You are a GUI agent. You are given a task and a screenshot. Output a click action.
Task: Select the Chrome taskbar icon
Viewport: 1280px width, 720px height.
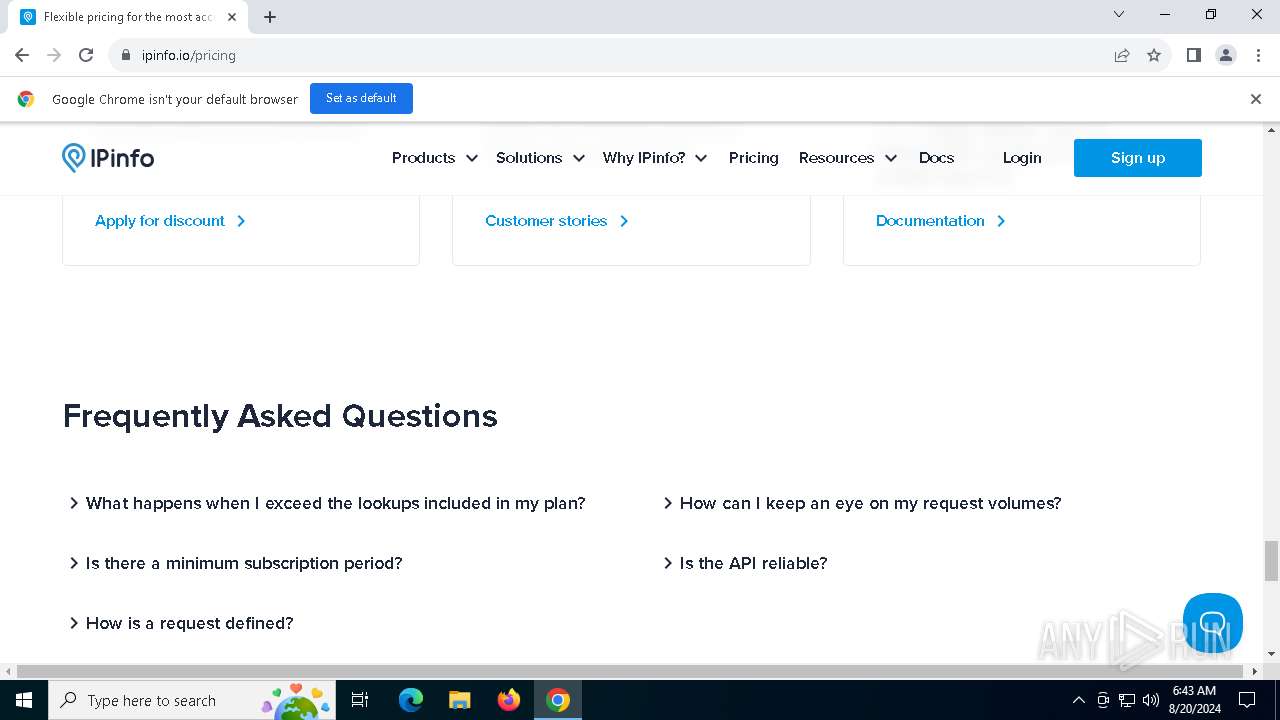558,700
